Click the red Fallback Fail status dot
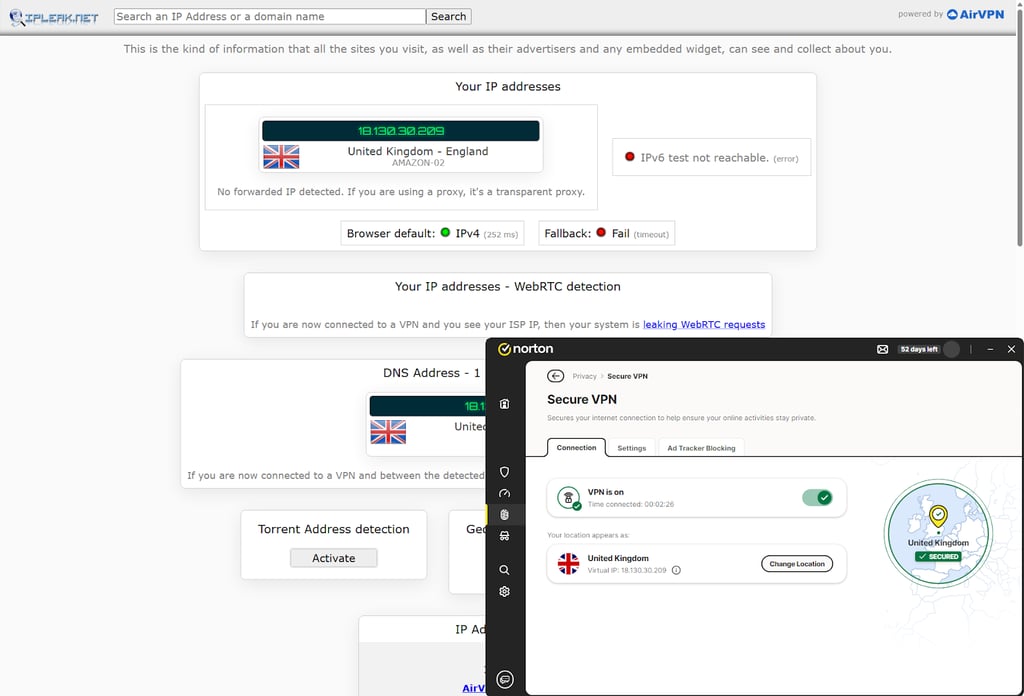Viewport: 1024px width, 696px height. coord(601,232)
